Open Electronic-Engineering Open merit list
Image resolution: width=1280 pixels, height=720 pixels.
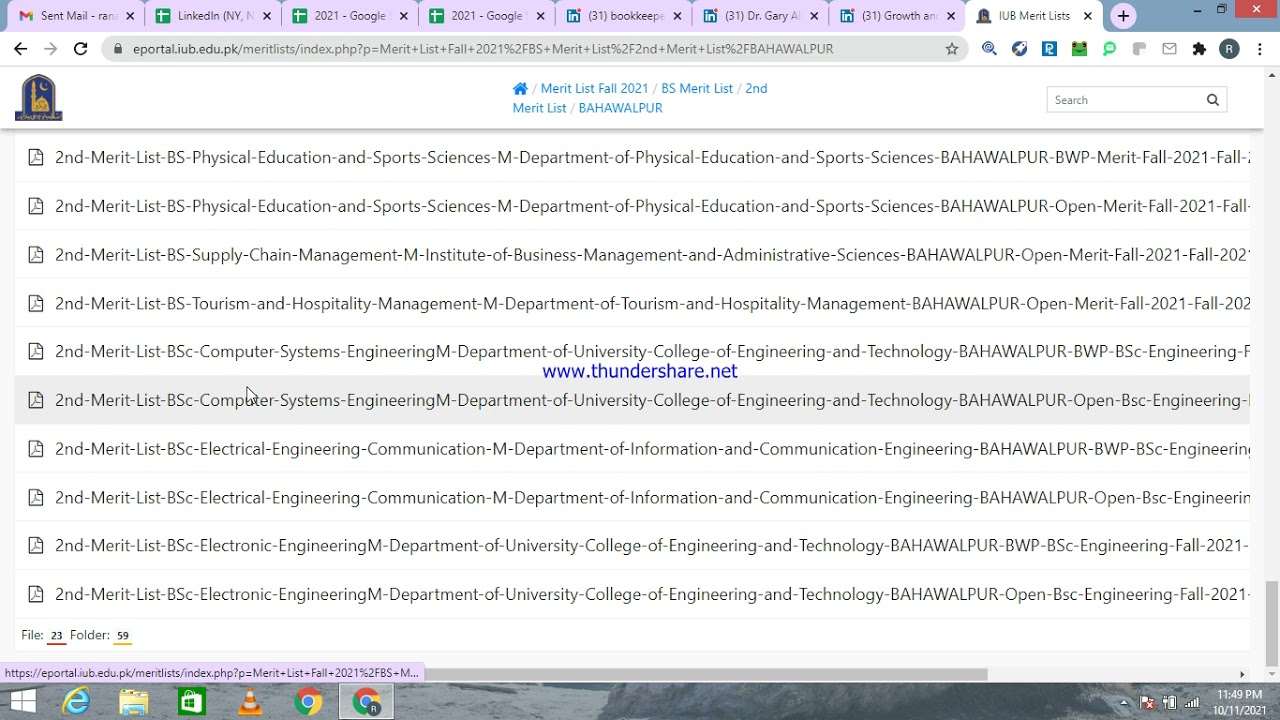point(652,594)
